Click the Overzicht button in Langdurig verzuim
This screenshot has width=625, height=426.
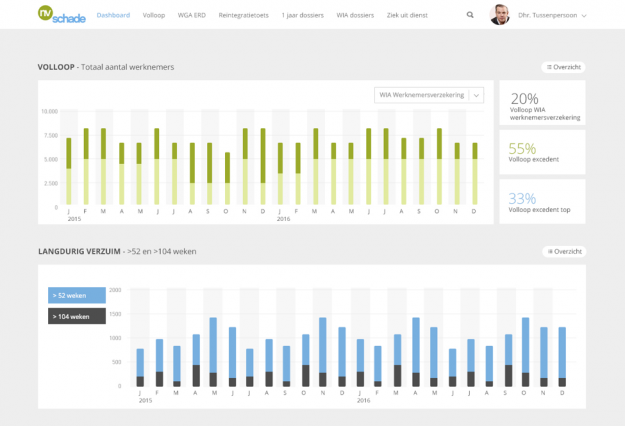pyautogui.click(x=564, y=252)
